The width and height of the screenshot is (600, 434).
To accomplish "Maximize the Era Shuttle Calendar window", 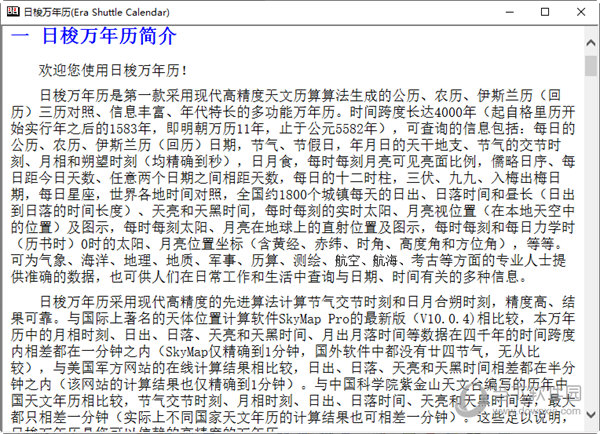I will click(543, 12).
